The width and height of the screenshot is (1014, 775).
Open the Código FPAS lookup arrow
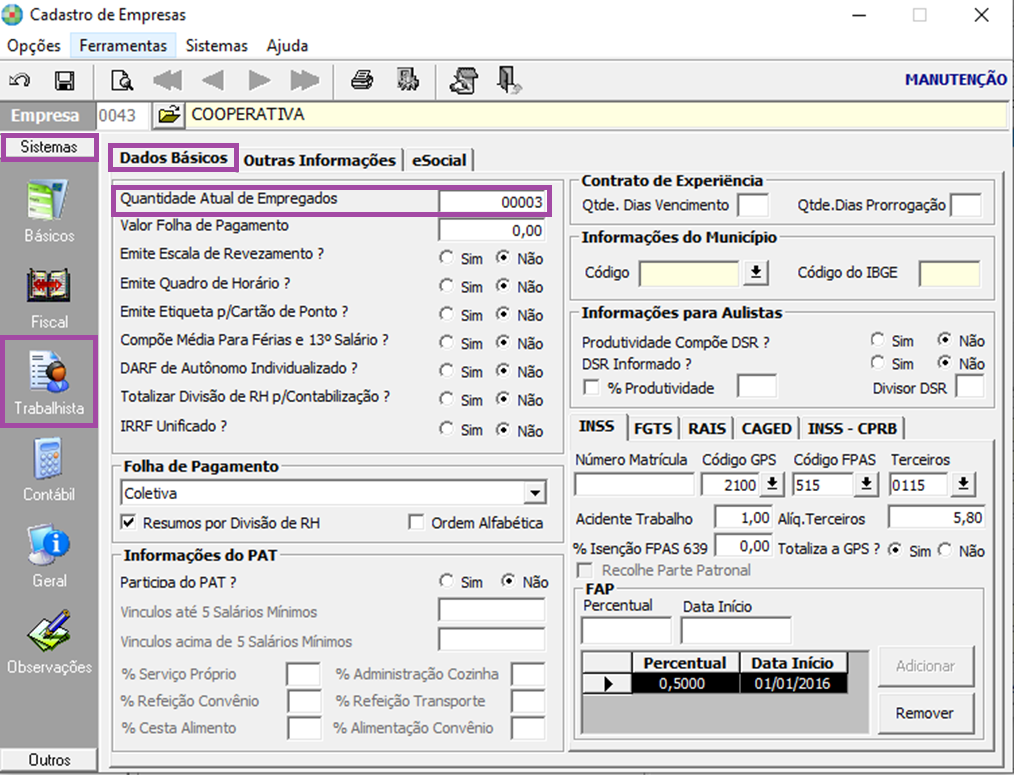click(x=867, y=484)
